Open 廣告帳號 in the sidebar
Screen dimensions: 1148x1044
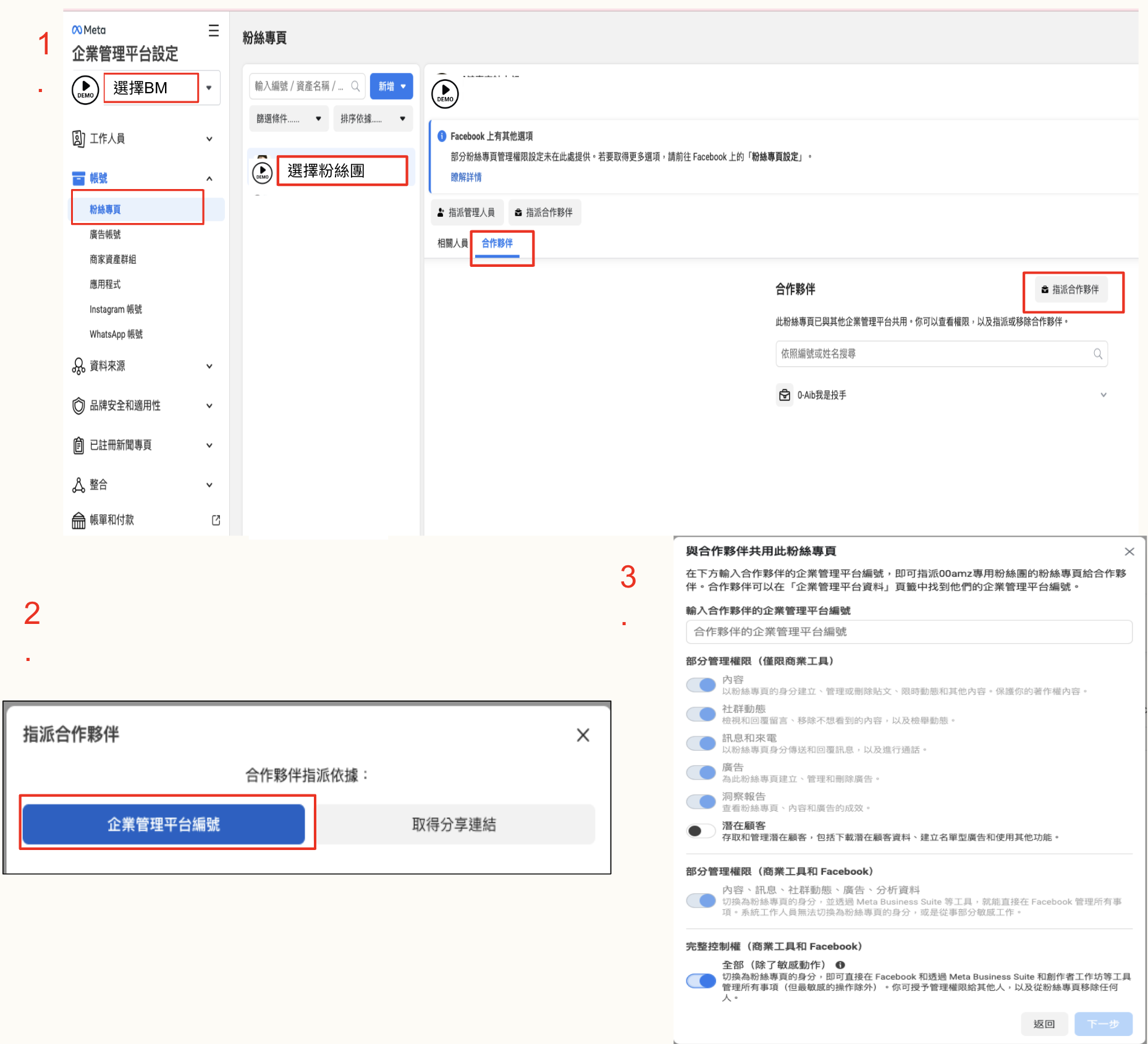106,234
